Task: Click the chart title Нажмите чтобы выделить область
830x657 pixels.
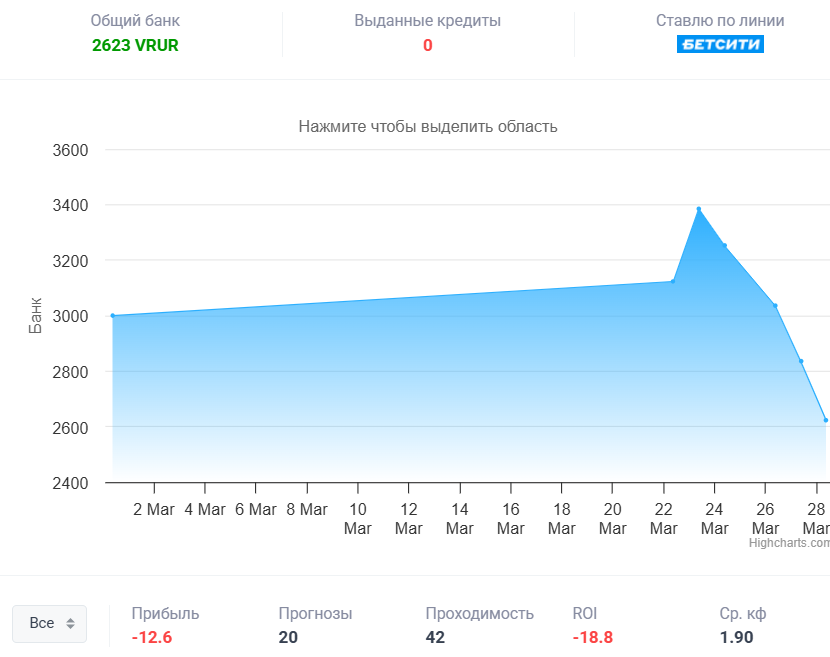Action: [428, 127]
